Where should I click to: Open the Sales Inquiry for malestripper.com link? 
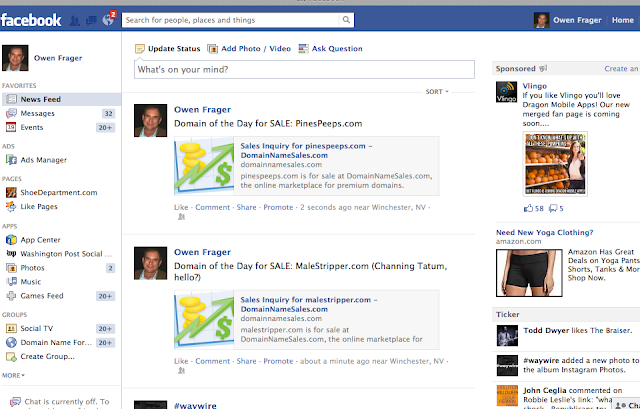(309, 305)
